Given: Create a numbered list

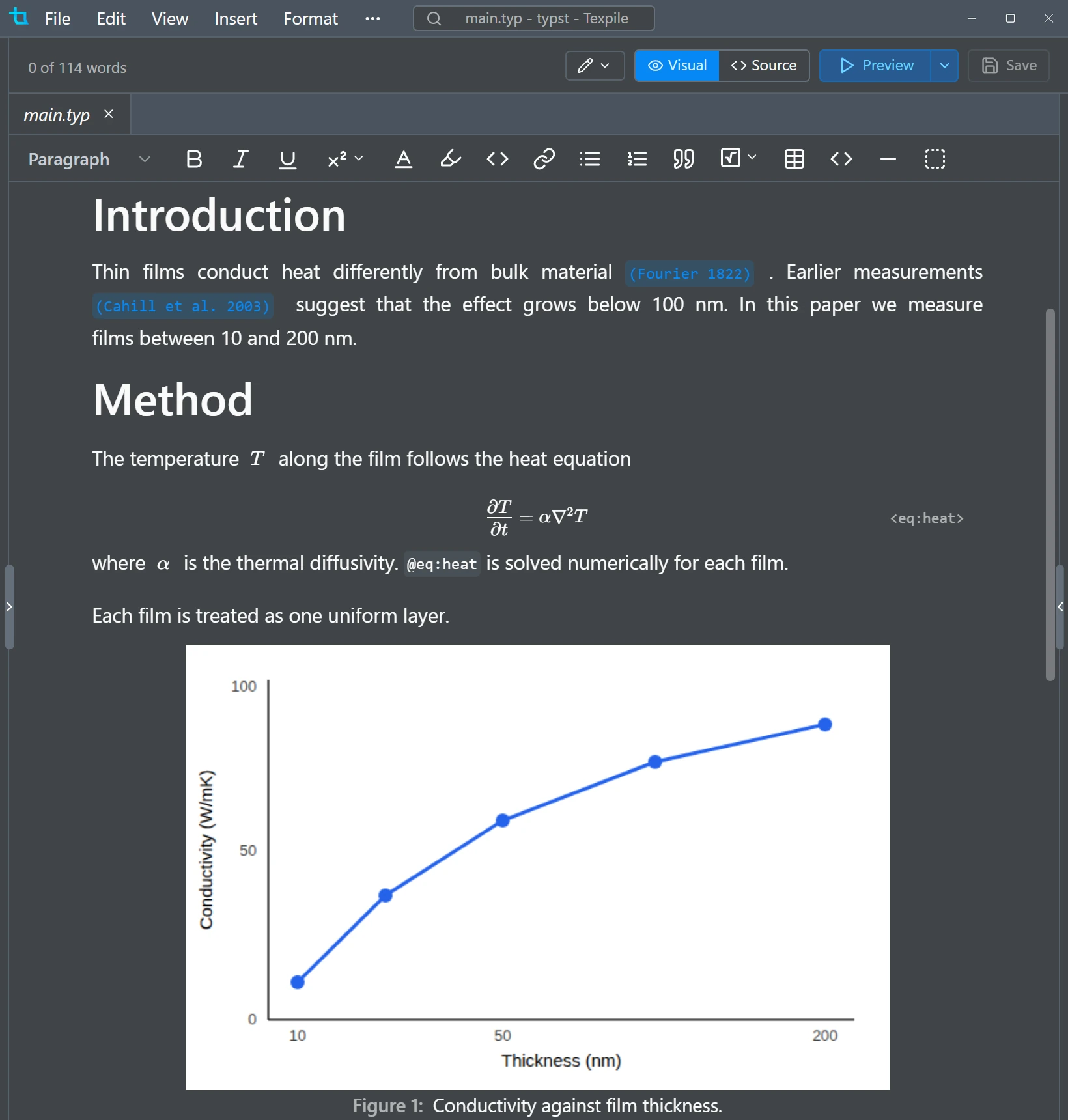Looking at the screenshot, I should pos(637,159).
